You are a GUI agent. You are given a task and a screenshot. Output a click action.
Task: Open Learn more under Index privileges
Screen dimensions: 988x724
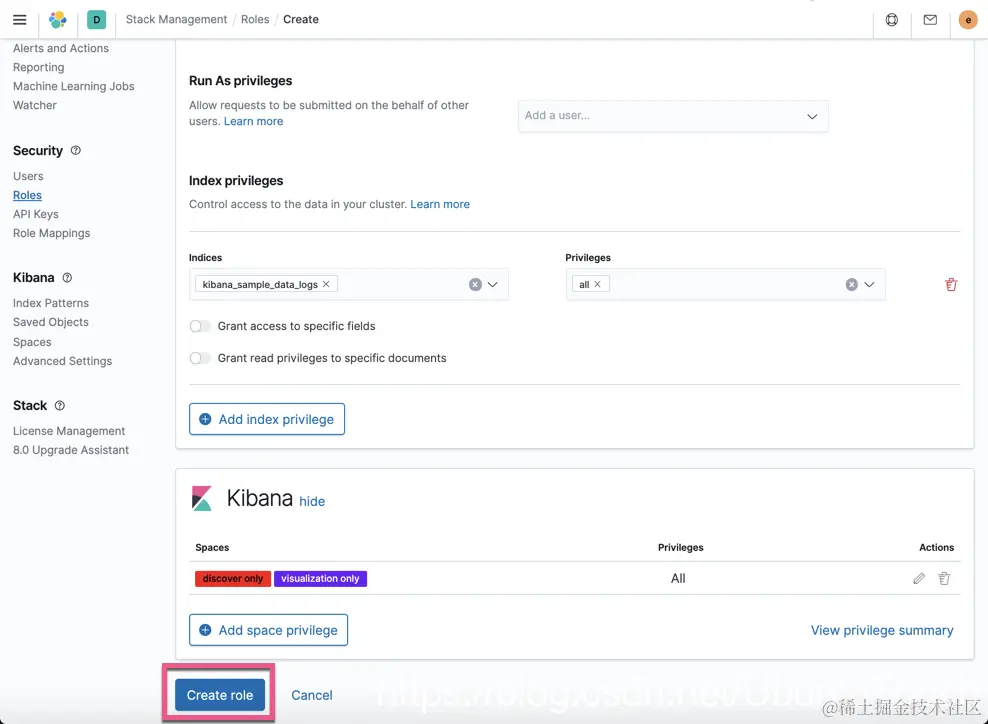tap(440, 204)
